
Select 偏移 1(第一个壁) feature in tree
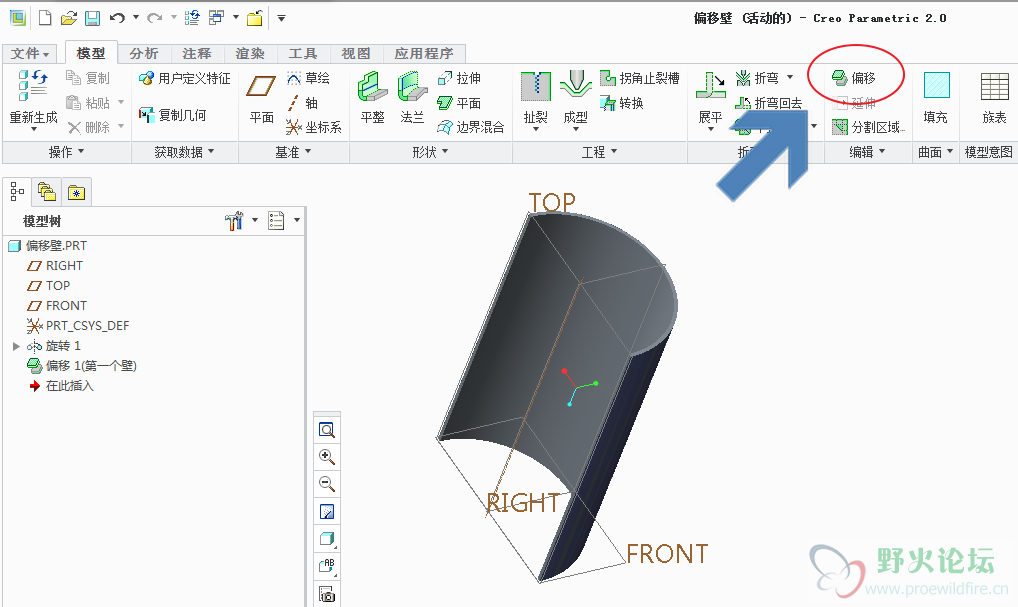coord(82,366)
